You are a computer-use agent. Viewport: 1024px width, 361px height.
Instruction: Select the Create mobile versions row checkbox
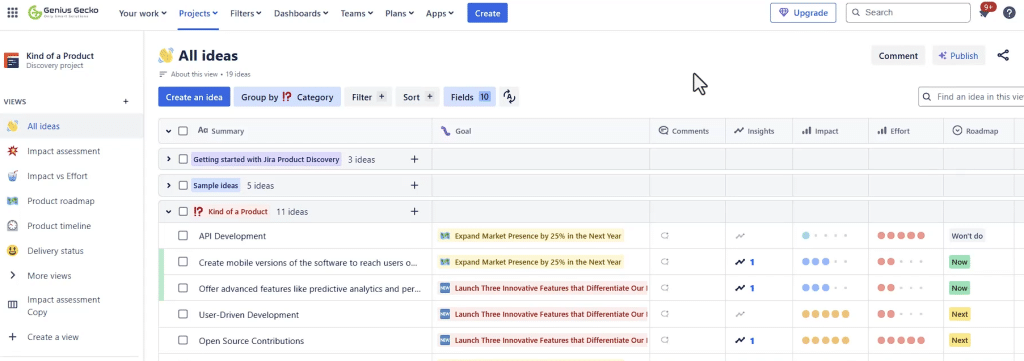click(184, 262)
